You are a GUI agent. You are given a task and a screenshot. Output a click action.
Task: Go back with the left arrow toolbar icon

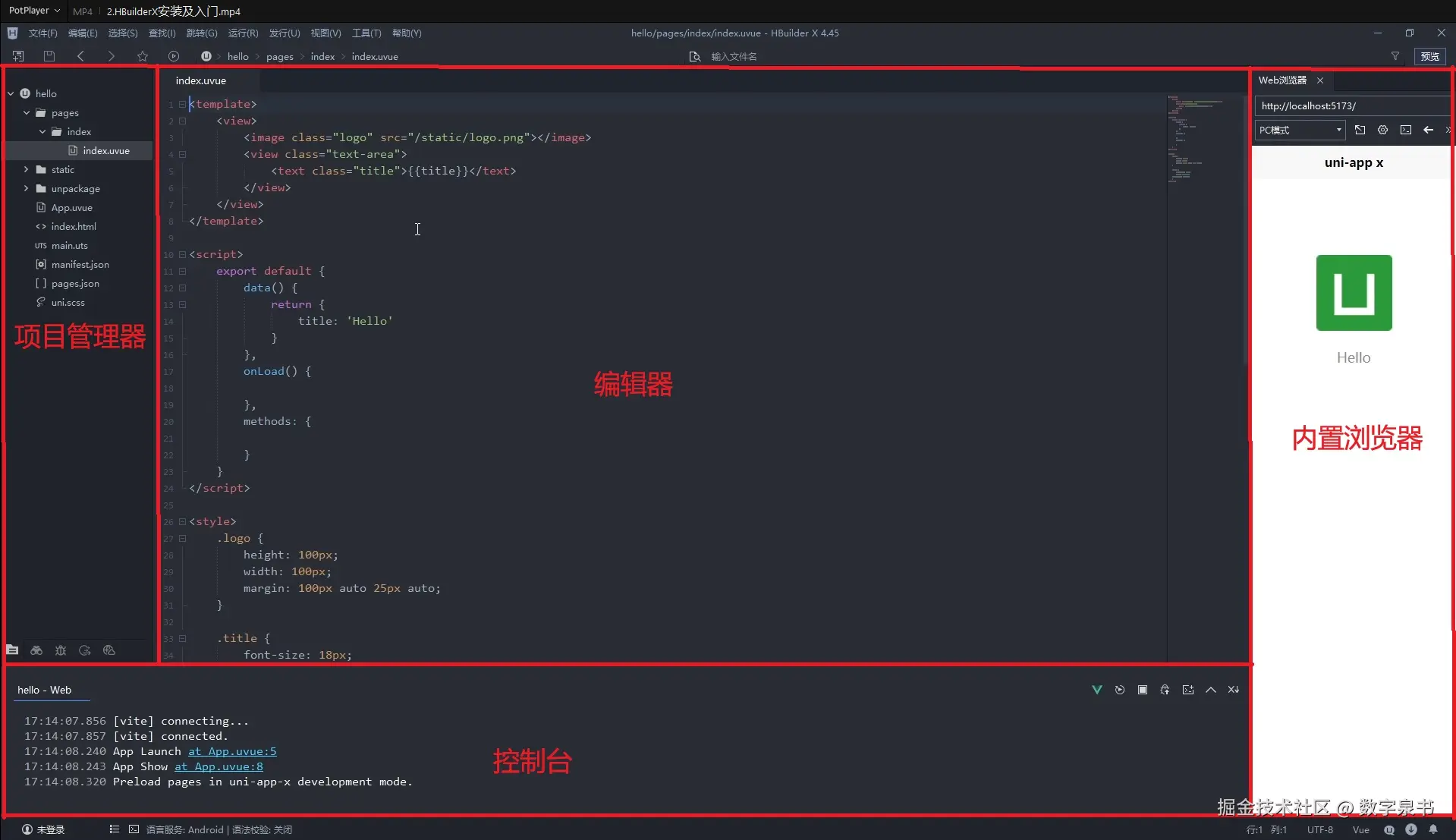coord(80,56)
